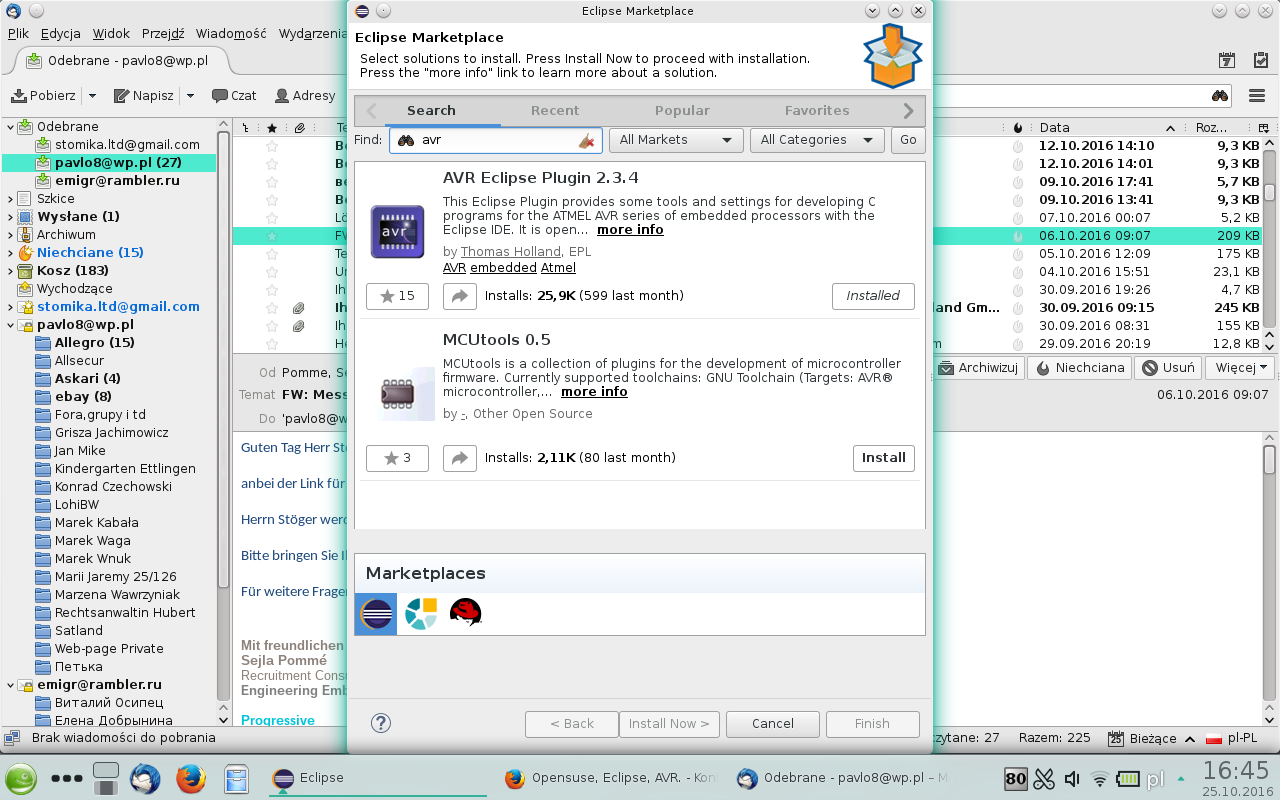1280x800 pixels.
Task: Open help in the Eclipse Marketplace dialog
Action: pos(380,723)
